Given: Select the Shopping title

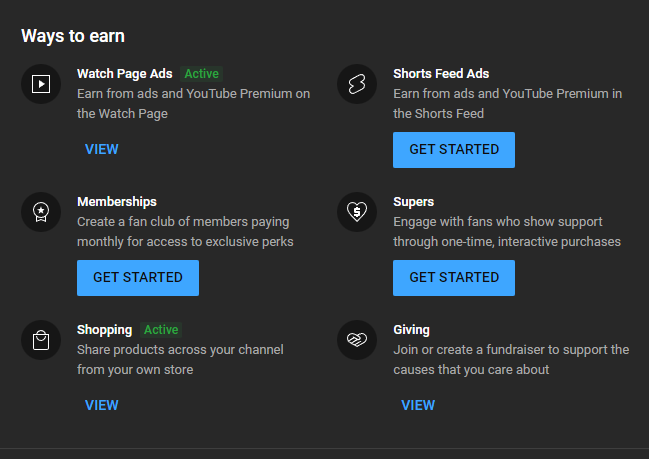Looking at the screenshot, I should 104,330.
